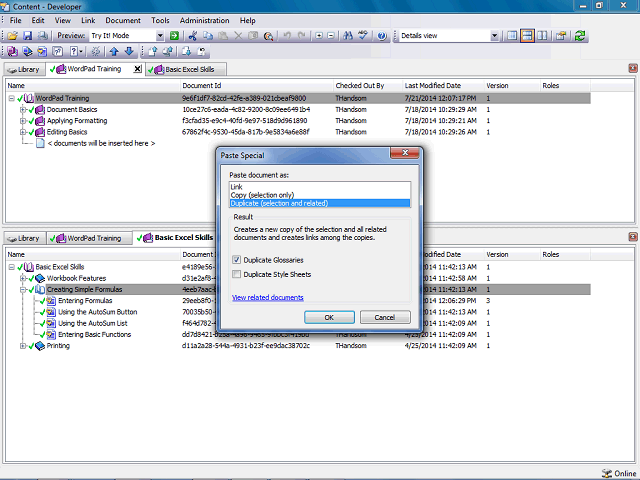Click the green Refresh arrows icon
The image size is (640, 480).
(580, 36)
